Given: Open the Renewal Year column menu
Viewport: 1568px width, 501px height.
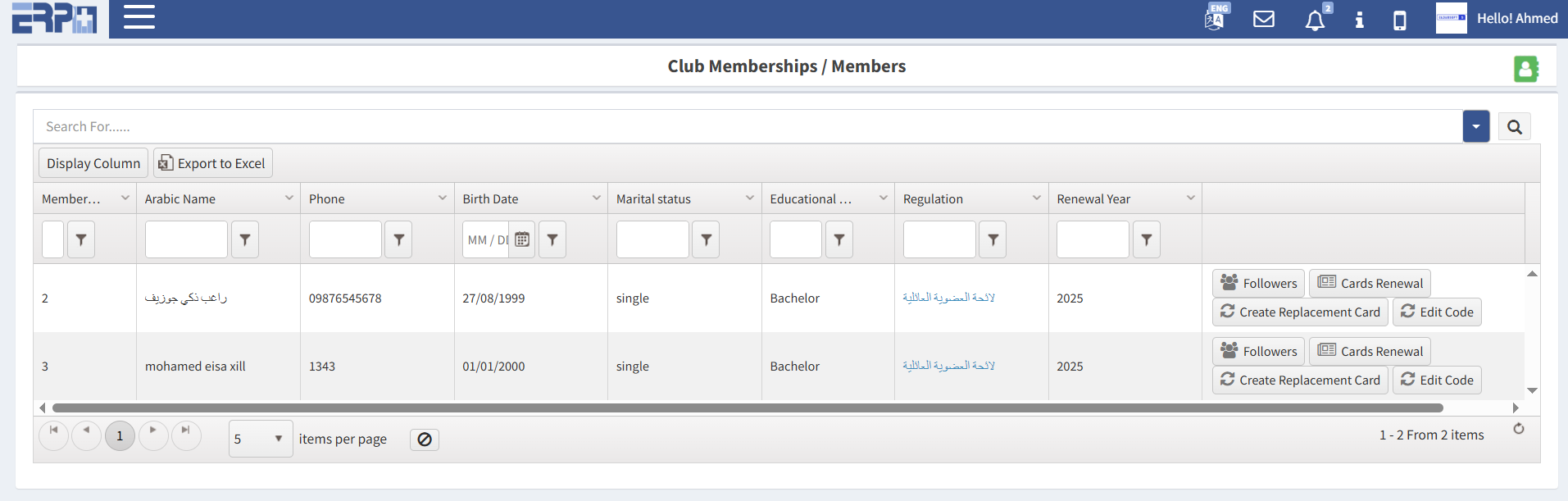Looking at the screenshot, I should tap(1190, 198).
